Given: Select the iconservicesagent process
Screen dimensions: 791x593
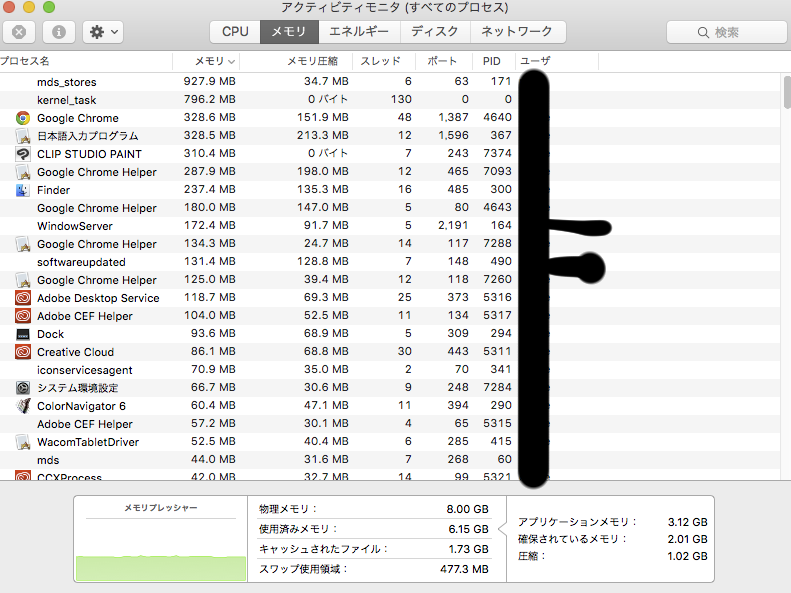Looking at the screenshot, I should point(85,370).
